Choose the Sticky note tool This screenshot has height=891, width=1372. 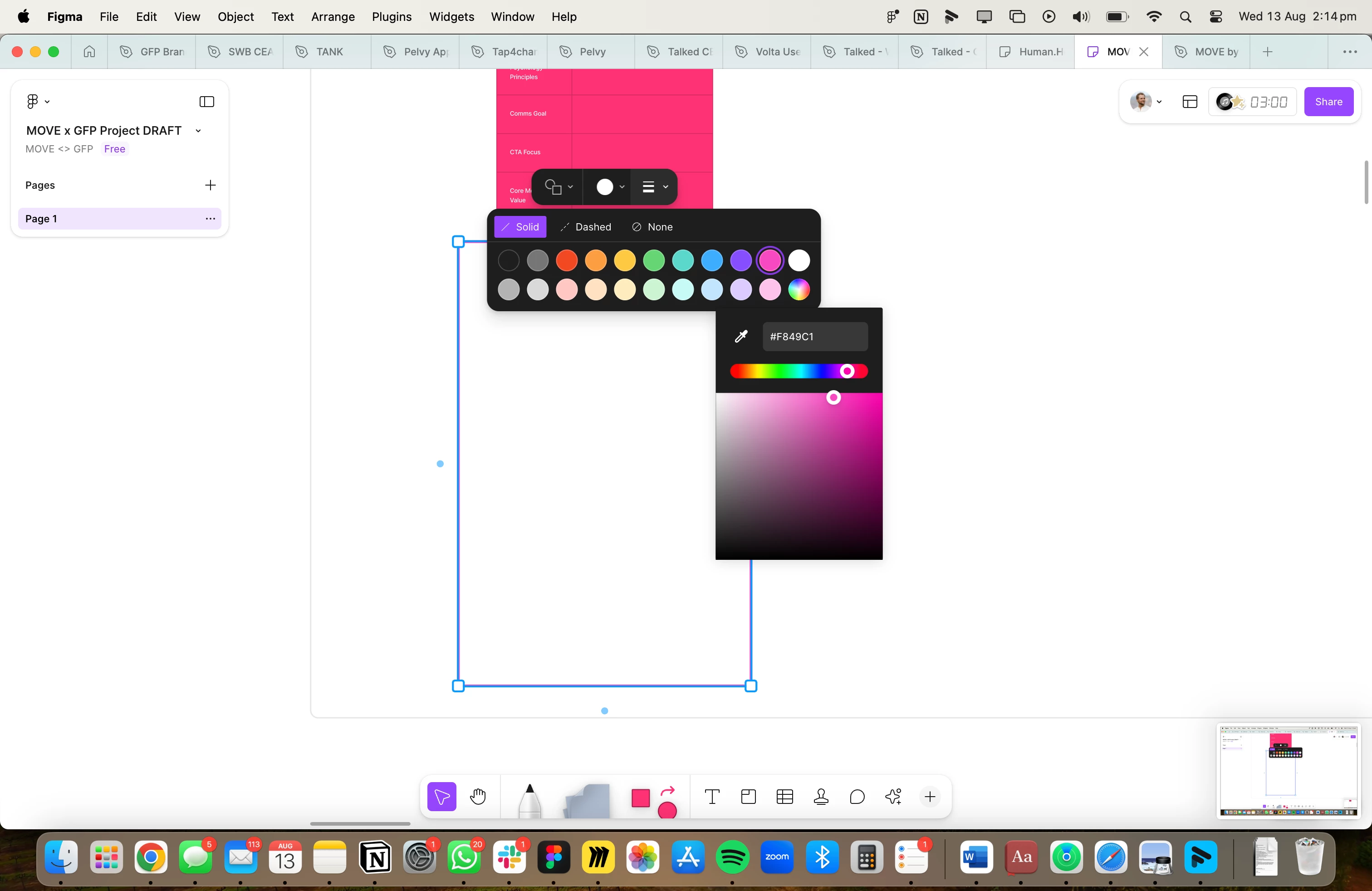click(x=588, y=801)
